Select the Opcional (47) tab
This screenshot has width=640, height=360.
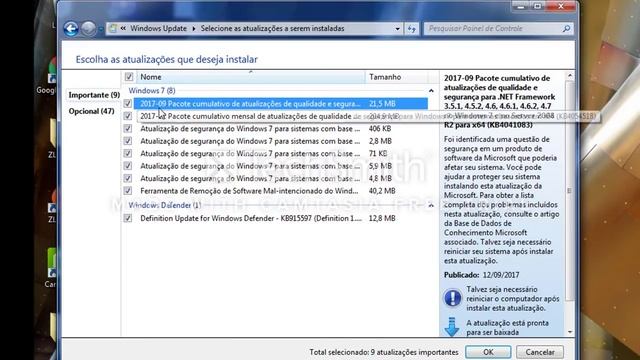coord(91,111)
